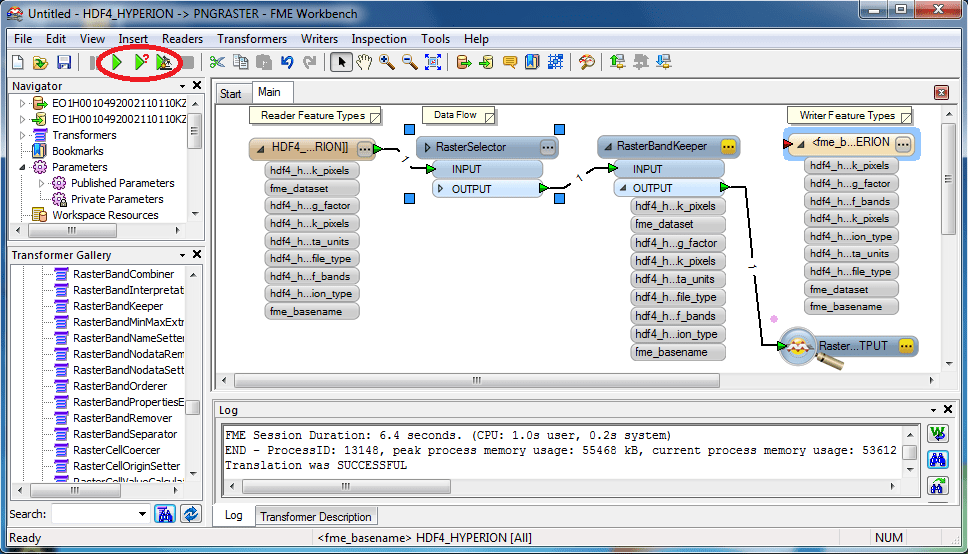This screenshot has height=554, width=968.
Task: Click the Redo arrow icon
Action: tap(310, 62)
